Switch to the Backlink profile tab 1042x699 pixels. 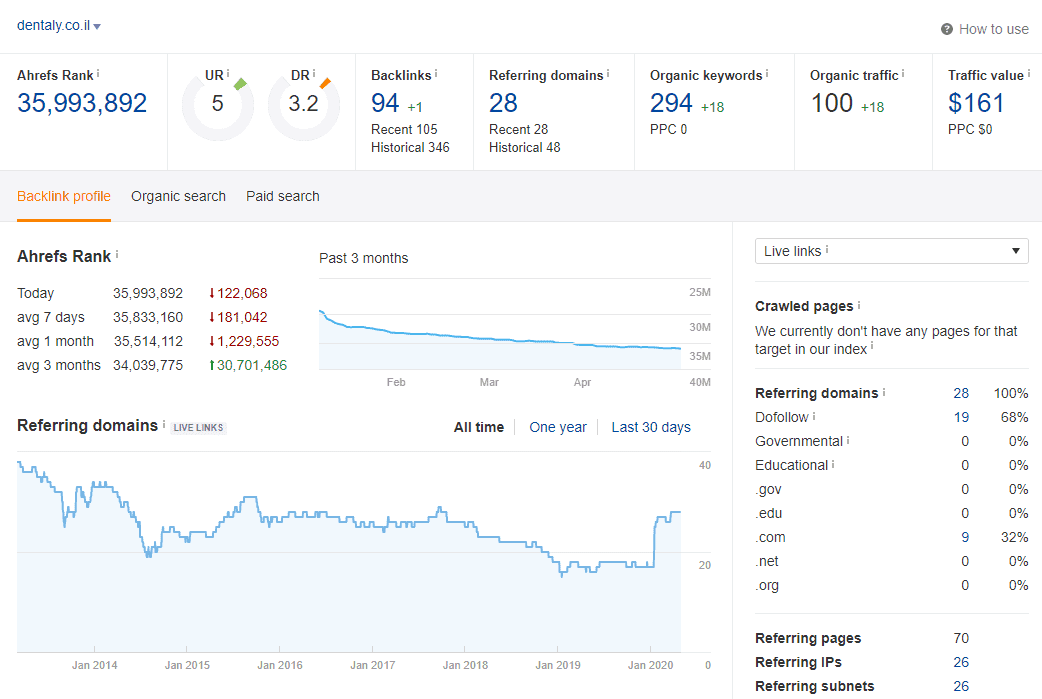[x=64, y=197]
